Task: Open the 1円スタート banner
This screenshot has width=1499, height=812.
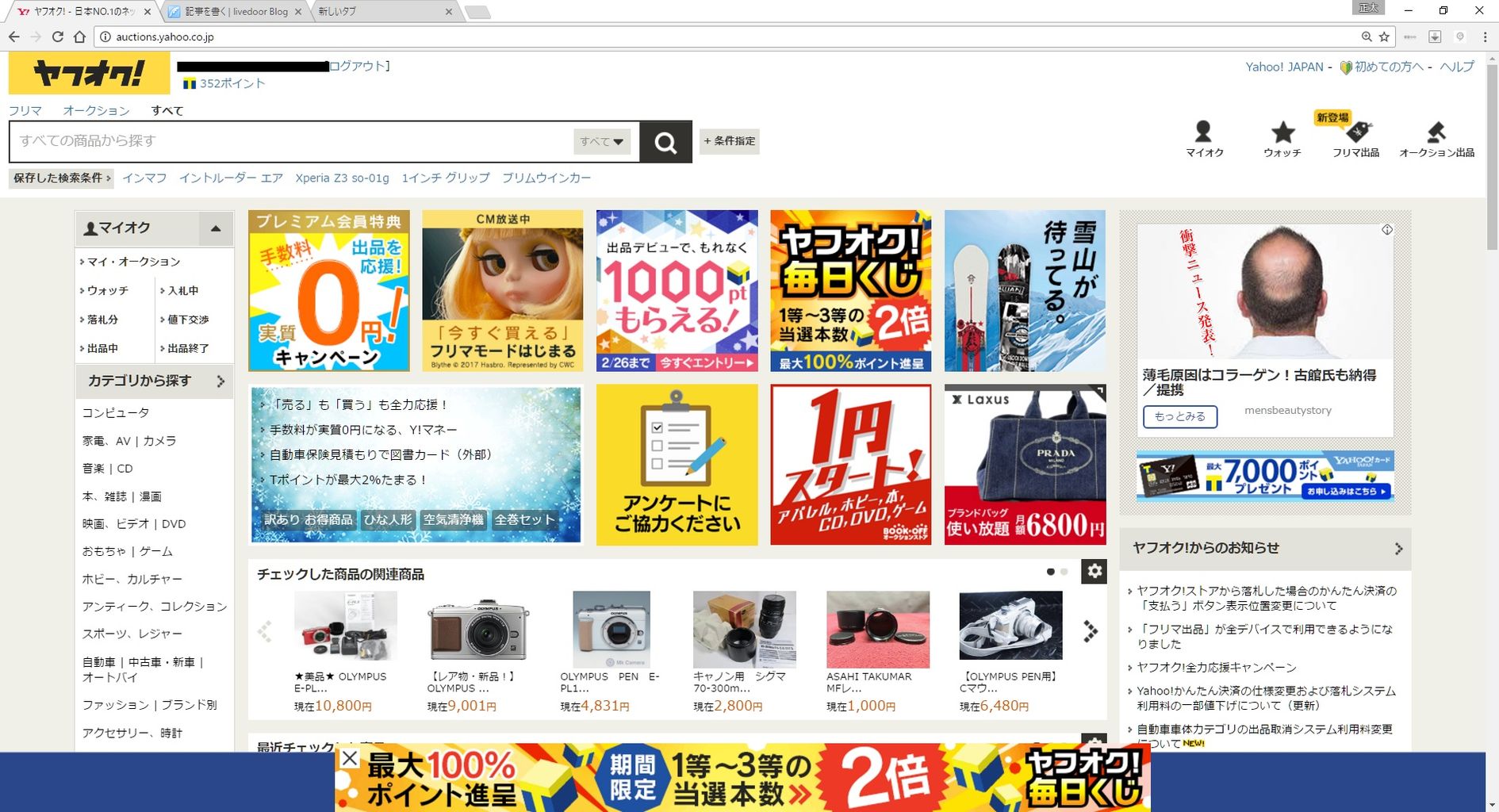Action: 851,465
